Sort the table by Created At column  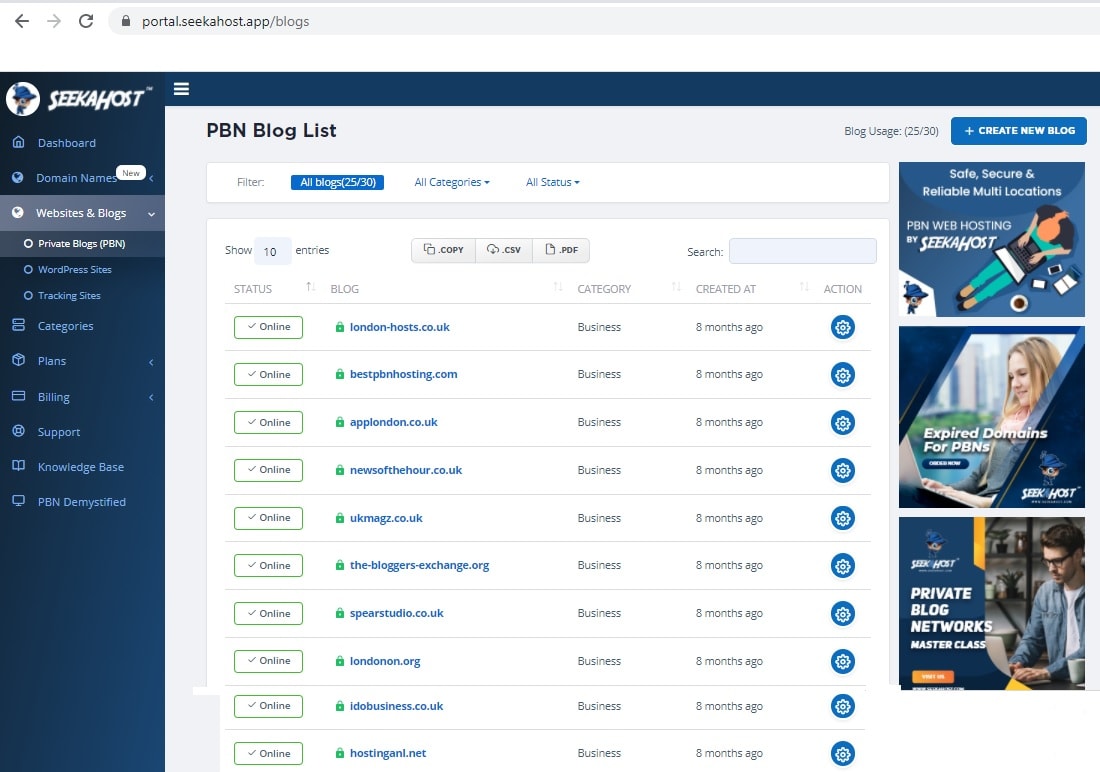coord(804,288)
